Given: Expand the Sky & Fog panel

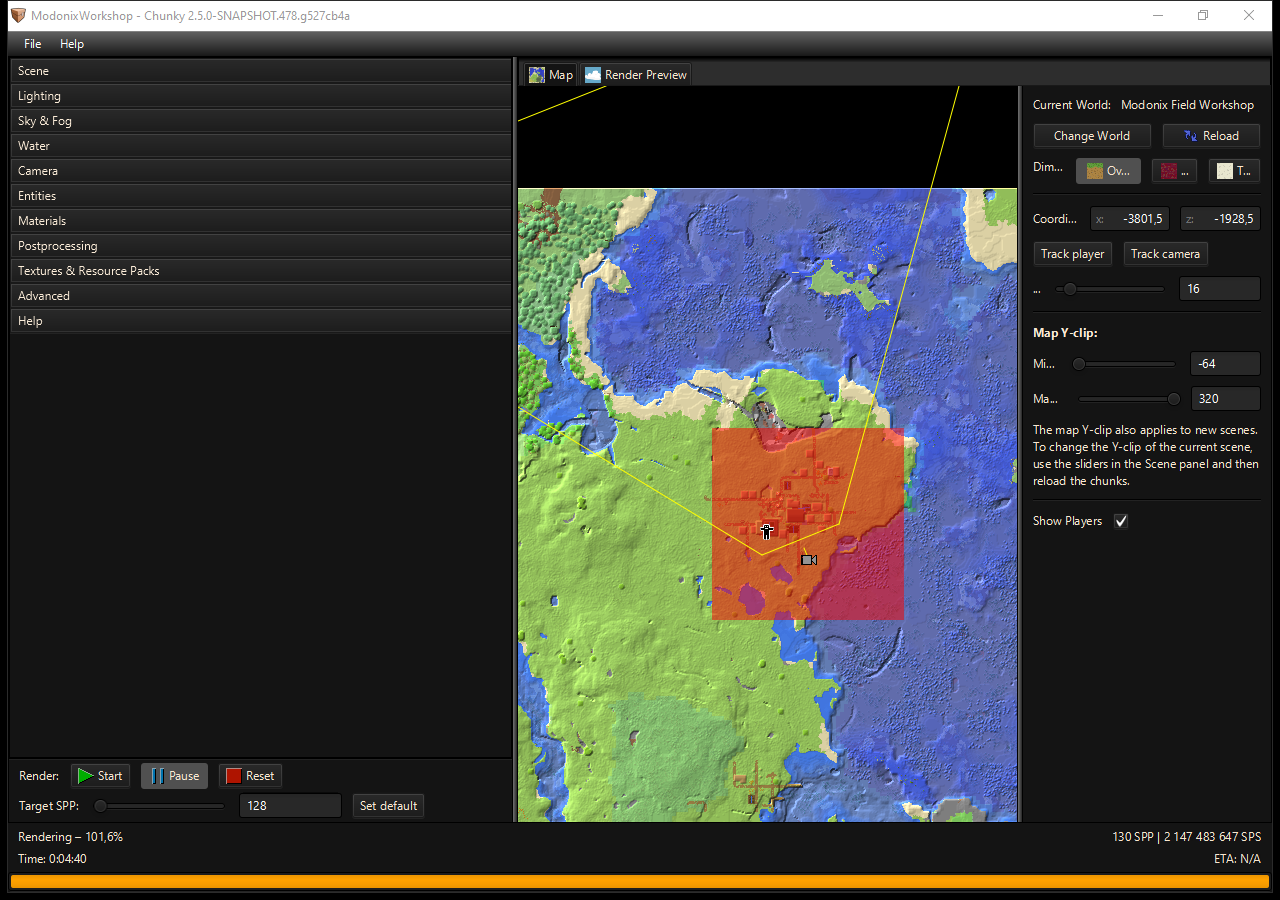Looking at the screenshot, I should point(260,121).
